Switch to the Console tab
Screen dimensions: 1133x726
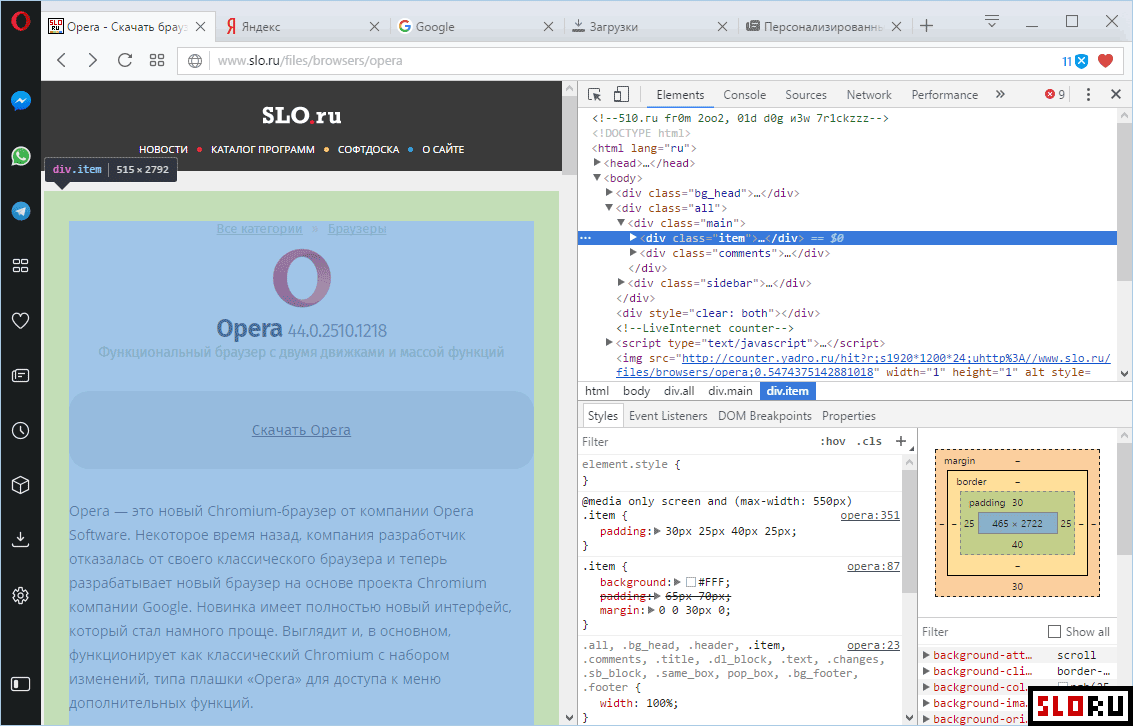tap(744, 95)
